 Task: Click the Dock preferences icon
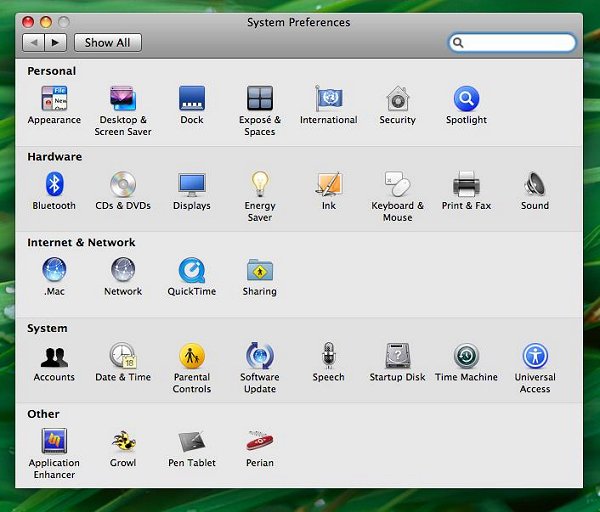pyautogui.click(x=191, y=99)
